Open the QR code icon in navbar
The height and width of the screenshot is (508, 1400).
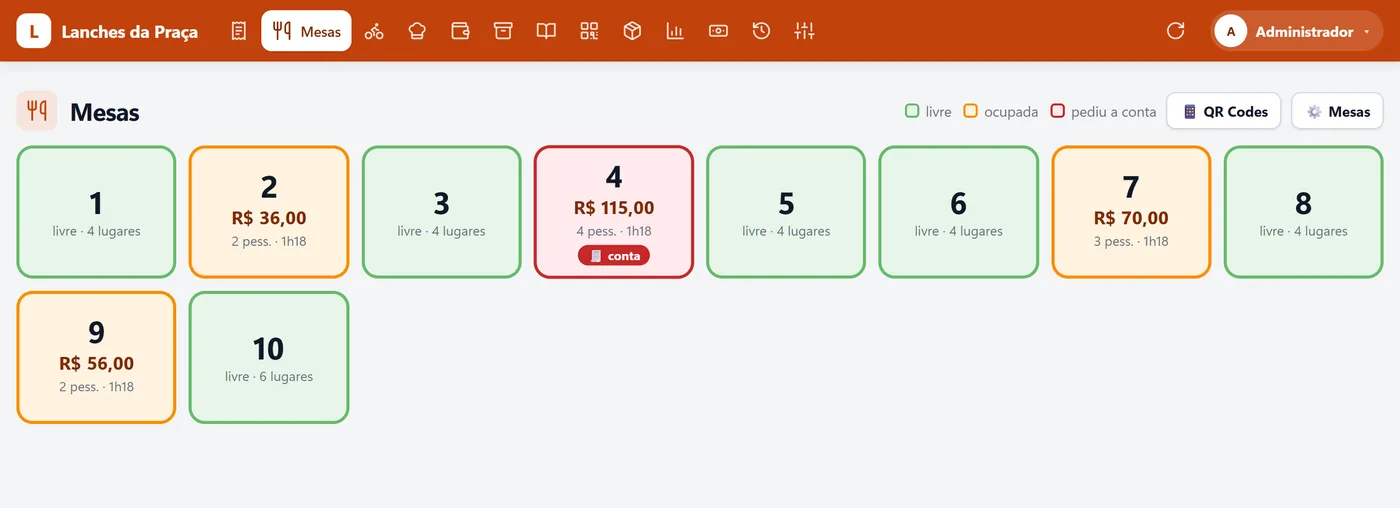tap(589, 31)
